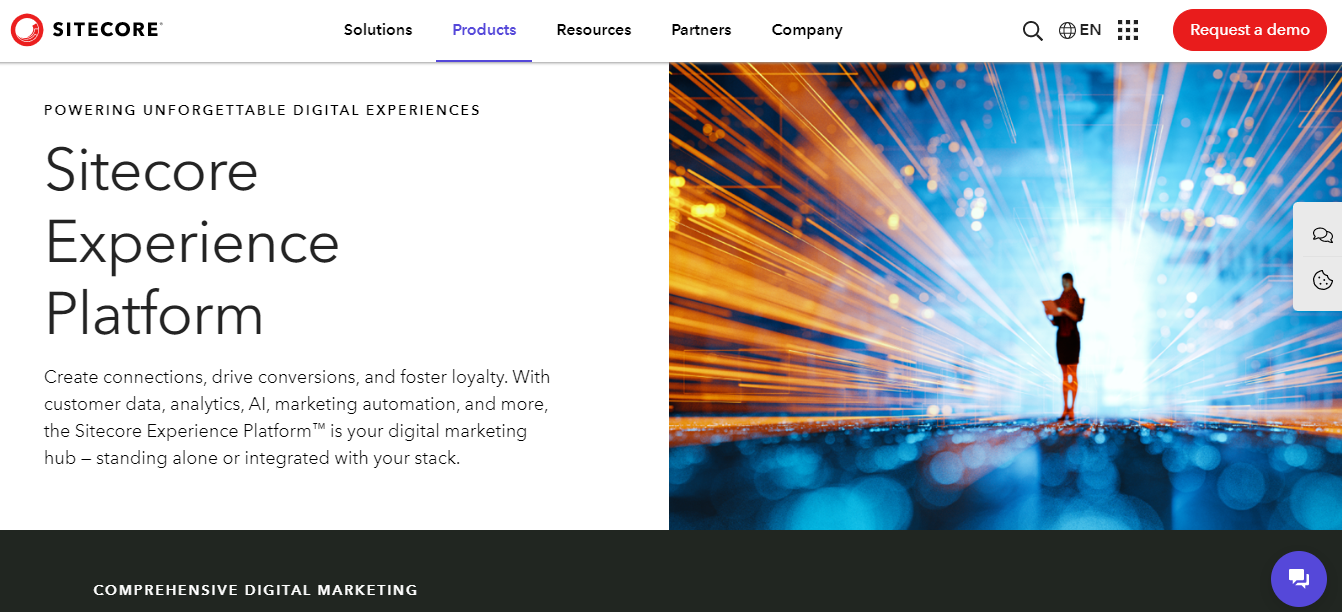Screen dimensions: 1342x612
Task: Click the POWERING UNFORGETTABLE DIGITAL EXPERIENCES eyebrow text
Action: tap(261, 110)
